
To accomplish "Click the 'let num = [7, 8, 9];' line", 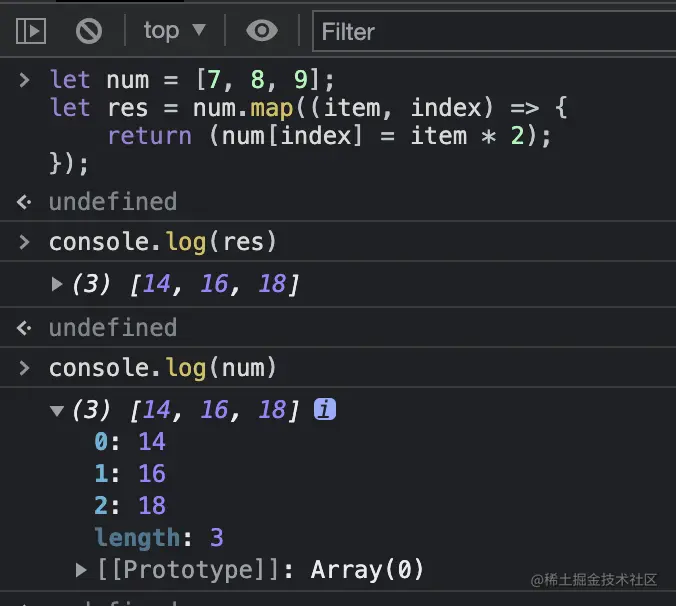I will click(192, 80).
